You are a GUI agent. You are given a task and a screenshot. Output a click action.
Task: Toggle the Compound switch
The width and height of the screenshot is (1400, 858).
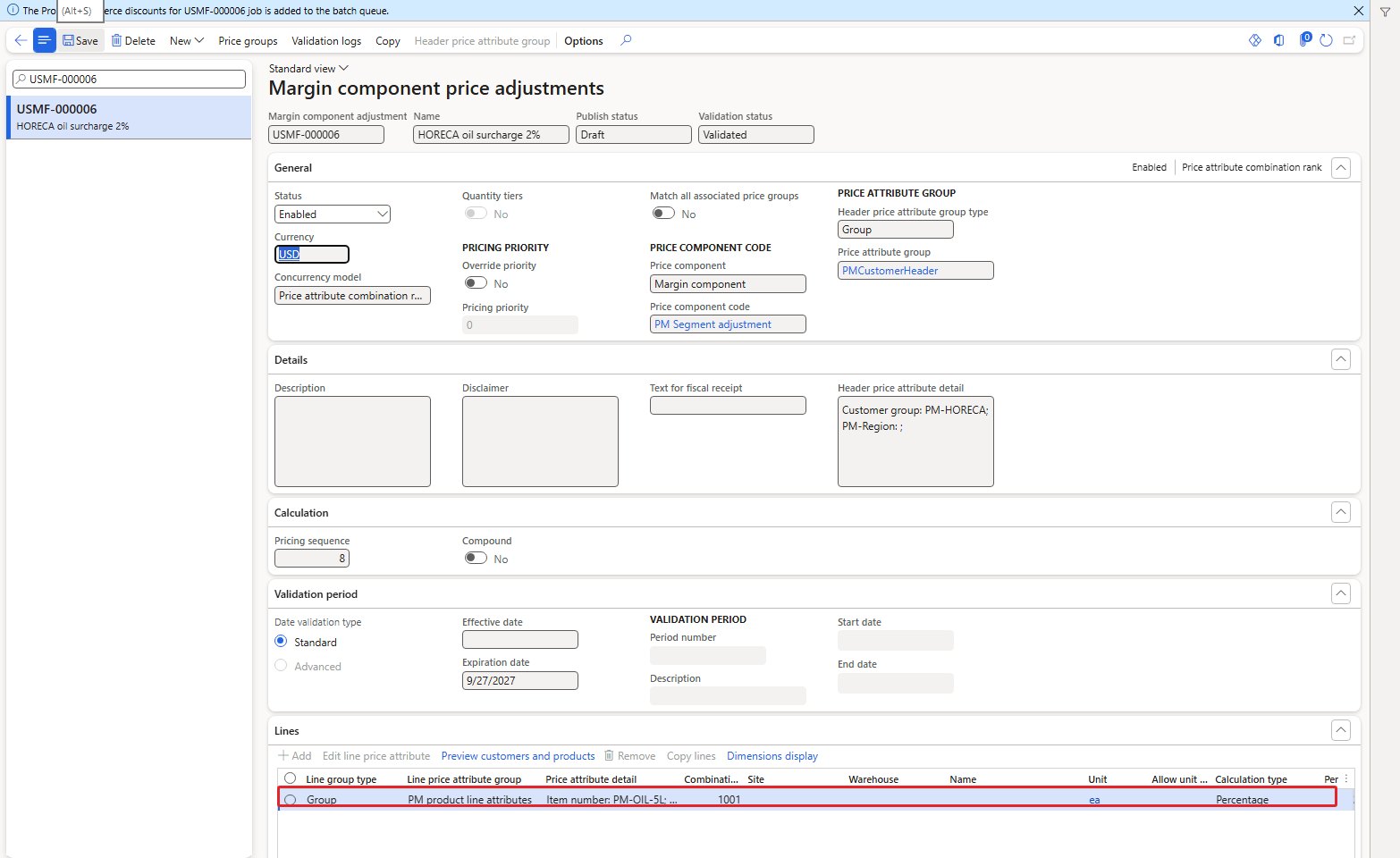476,559
